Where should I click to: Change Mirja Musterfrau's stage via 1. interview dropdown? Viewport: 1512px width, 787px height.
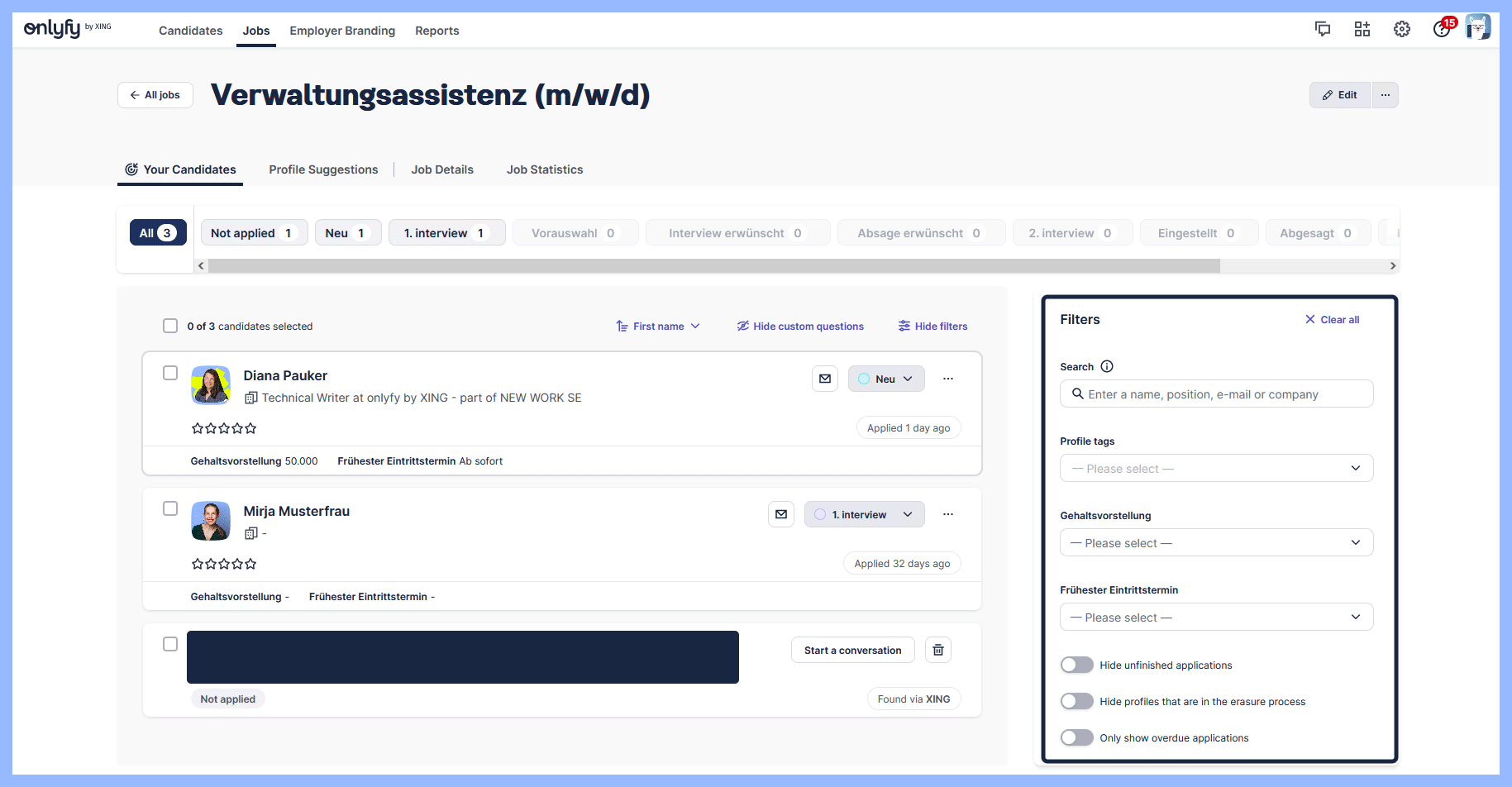864,513
